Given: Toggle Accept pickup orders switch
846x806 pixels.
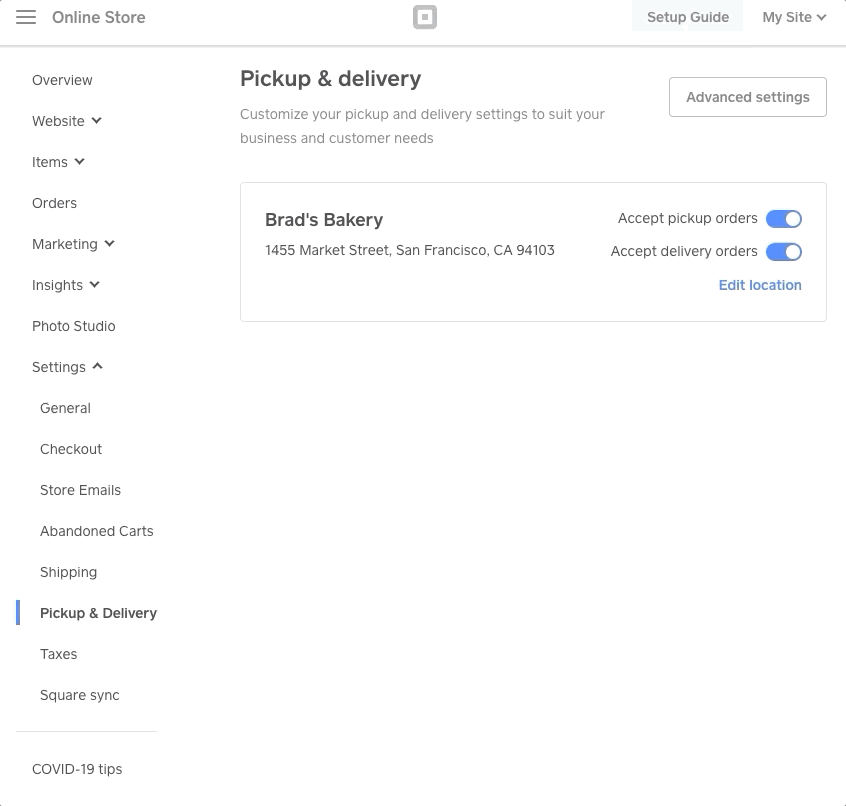Looking at the screenshot, I should (x=783, y=219).
